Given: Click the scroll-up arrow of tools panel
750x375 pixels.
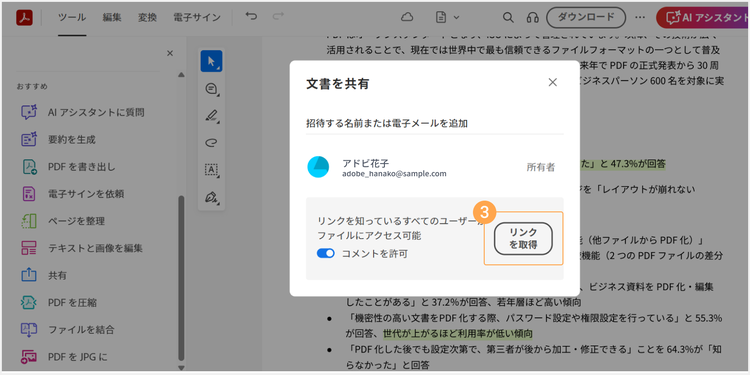Looking at the screenshot, I should pos(181,75).
